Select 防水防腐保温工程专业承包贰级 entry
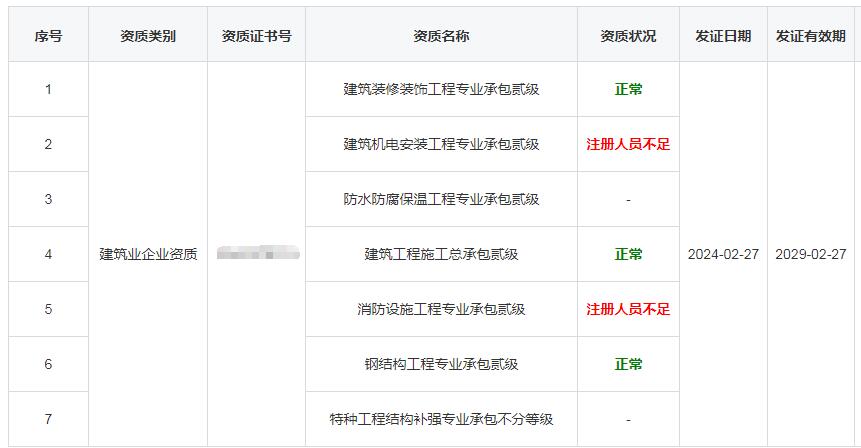 pyautogui.click(x=441, y=199)
